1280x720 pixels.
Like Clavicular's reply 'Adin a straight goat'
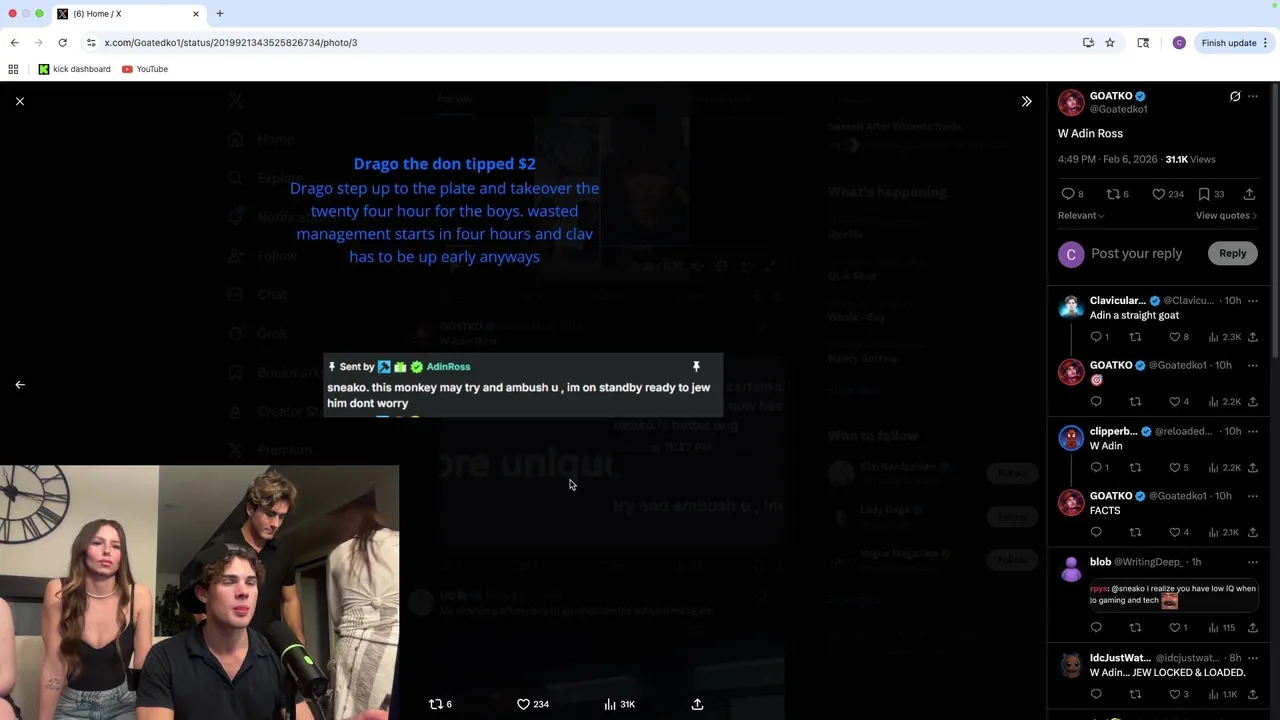[x=1180, y=337]
